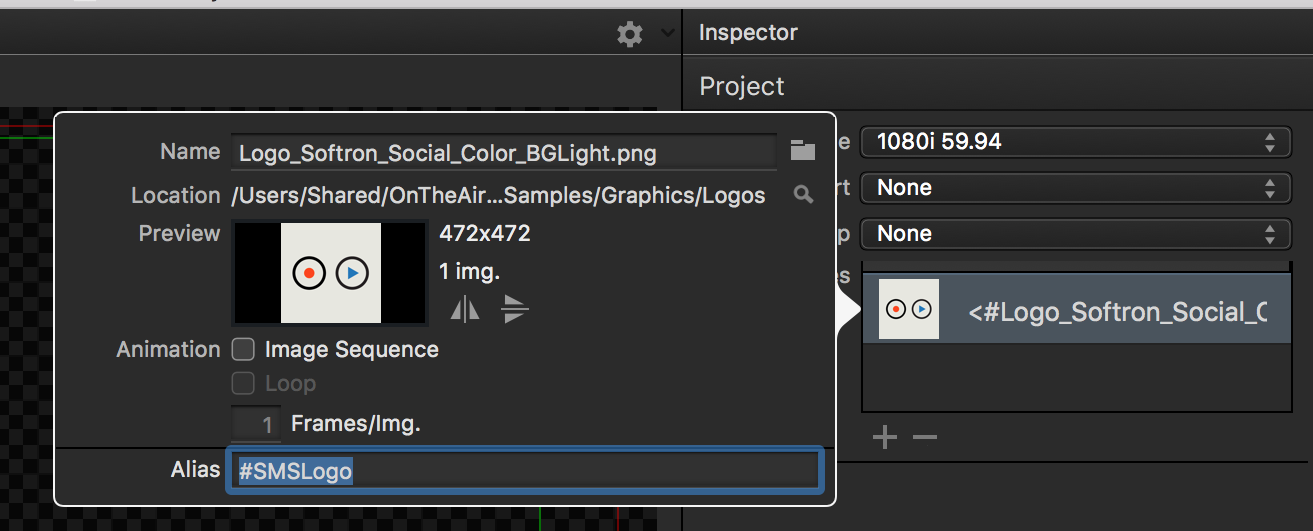This screenshot has height=531, width=1313.
Task: Click the preview image in the popover
Action: pos(331,273)
